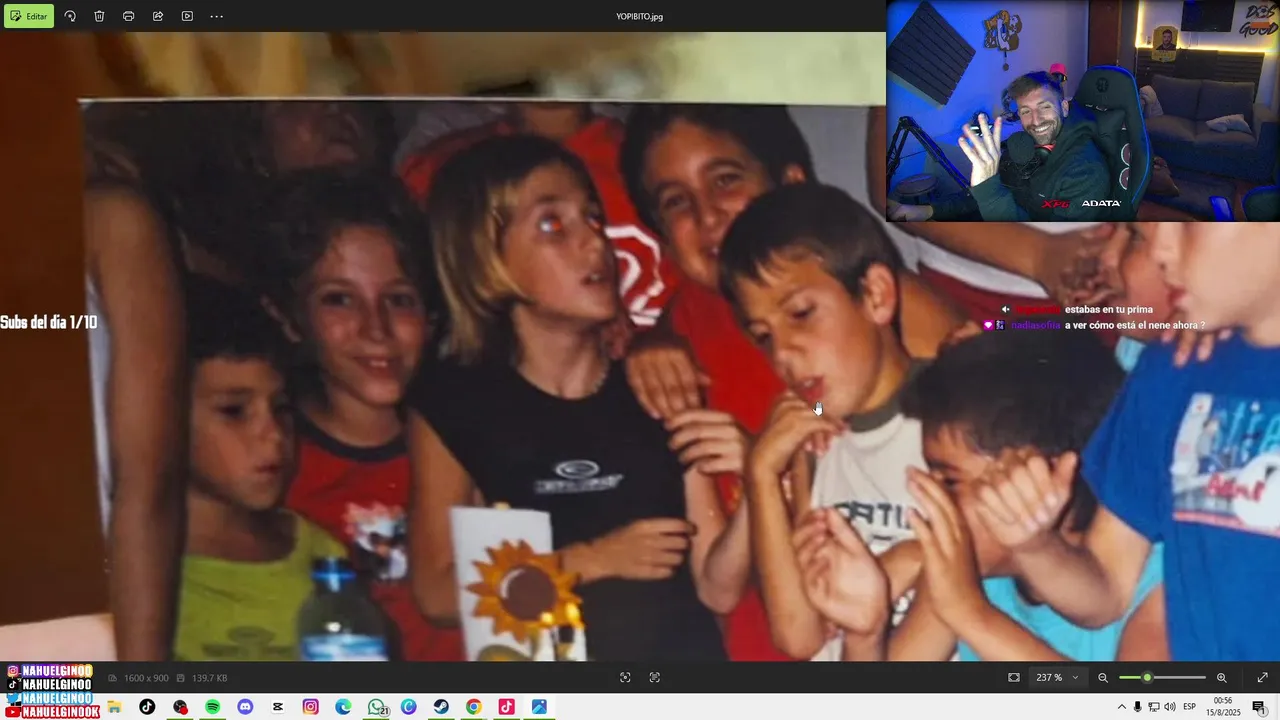
Task: Click the fit-to-window icon beside zoom percentage
Action: [1014, 677]
